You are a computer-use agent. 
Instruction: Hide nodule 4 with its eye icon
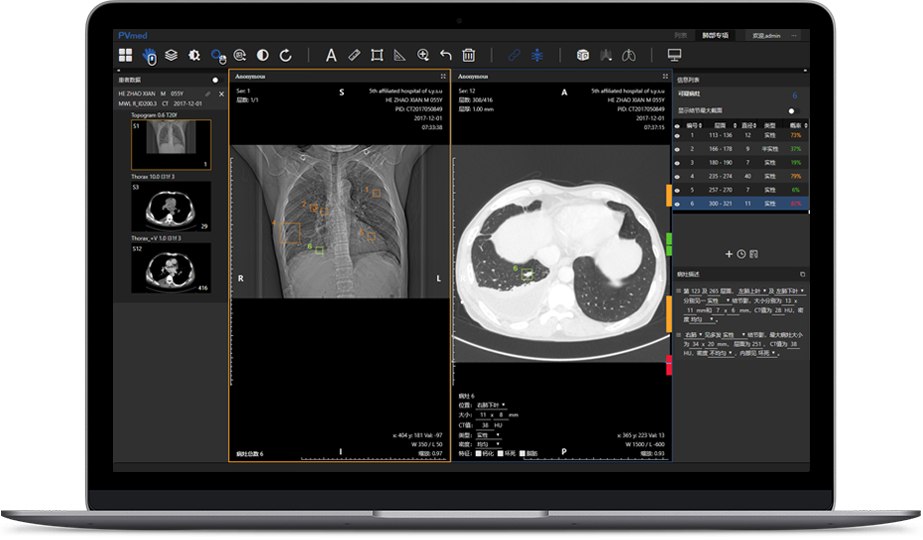(x=677, y=177)
